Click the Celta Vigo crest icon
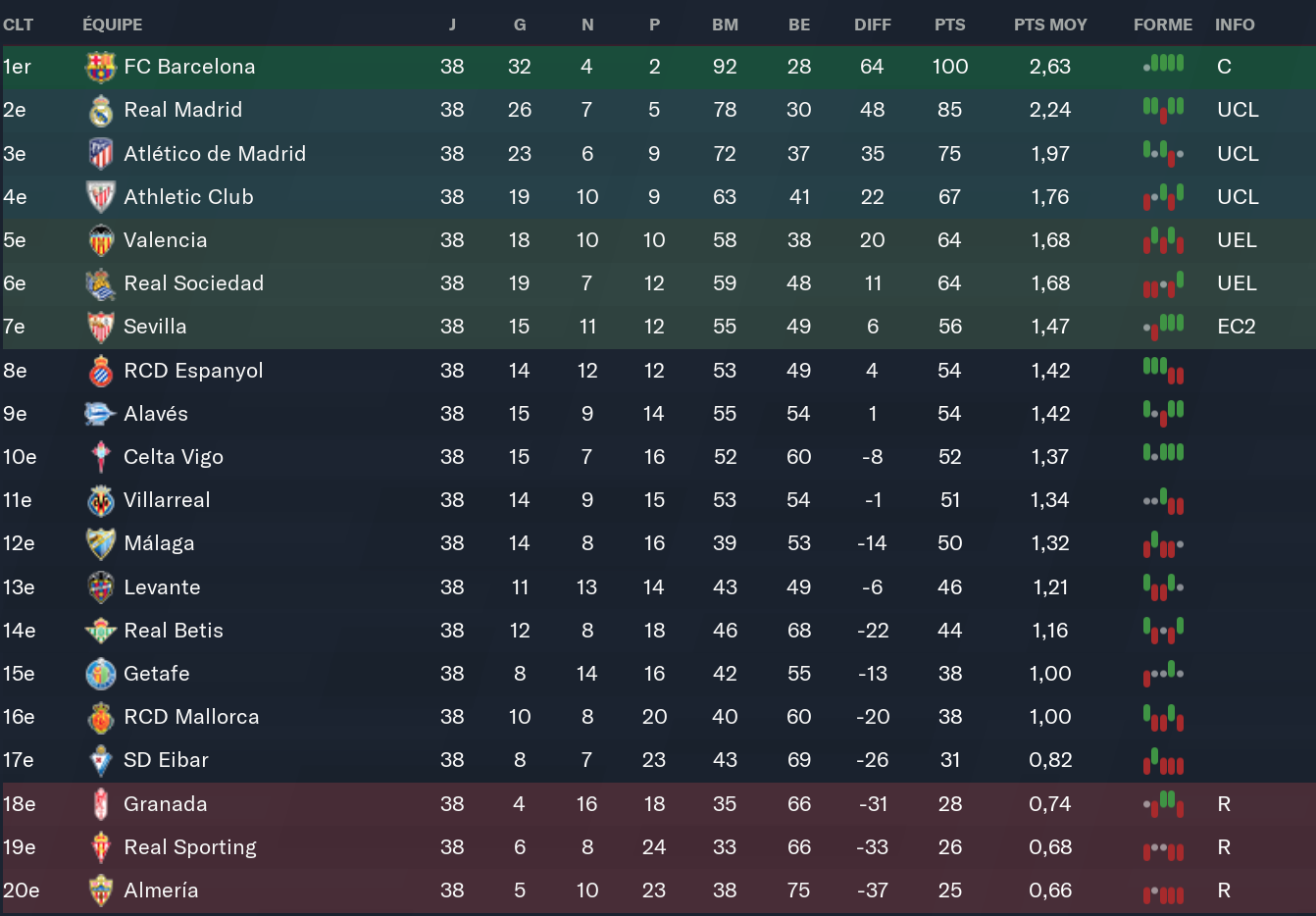Screen dimensions: 1316x916 pos(100,457)
